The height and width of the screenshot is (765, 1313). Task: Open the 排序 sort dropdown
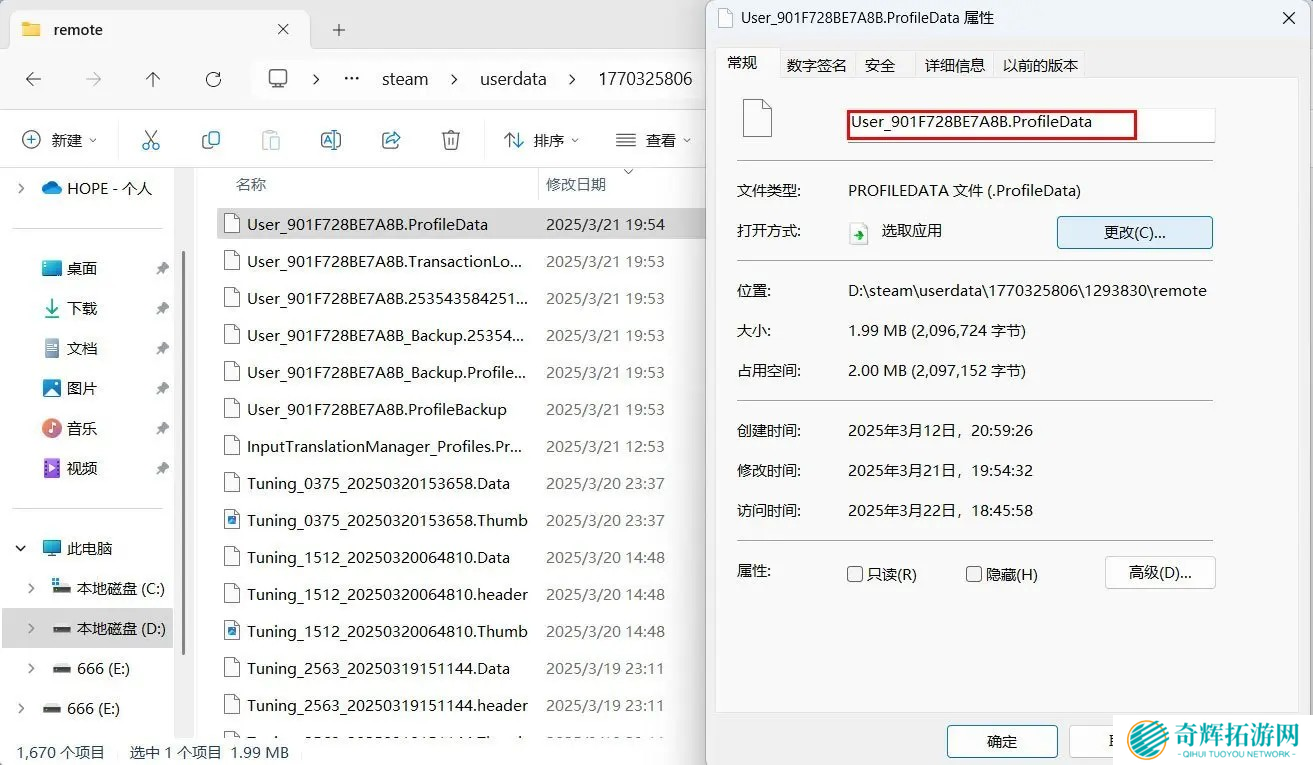541,140
